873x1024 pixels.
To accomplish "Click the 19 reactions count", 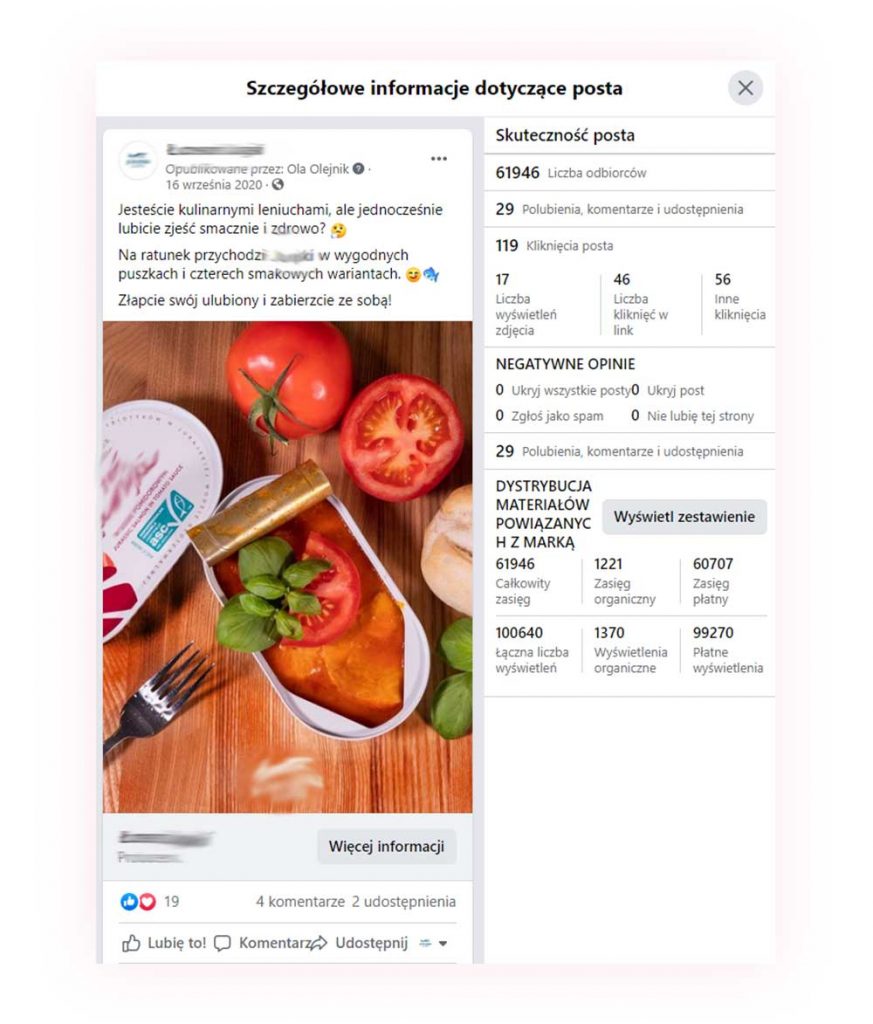I will click(172, 902).
